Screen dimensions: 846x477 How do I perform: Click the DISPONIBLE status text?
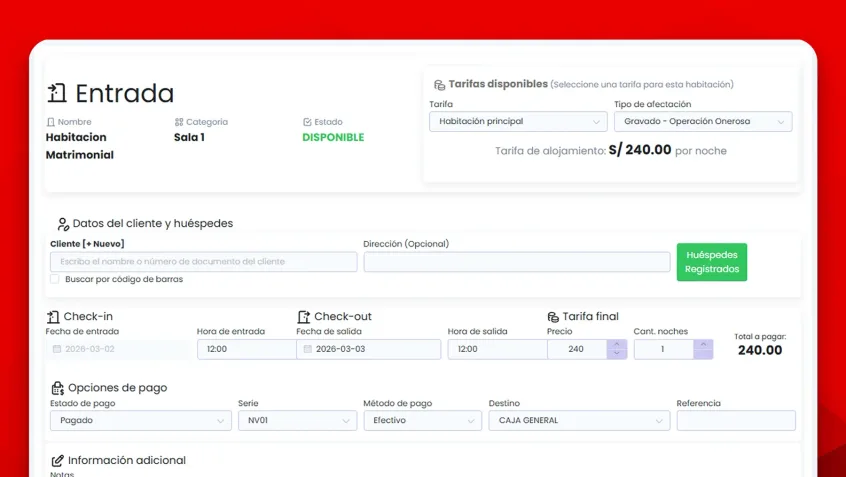point(333,138)
